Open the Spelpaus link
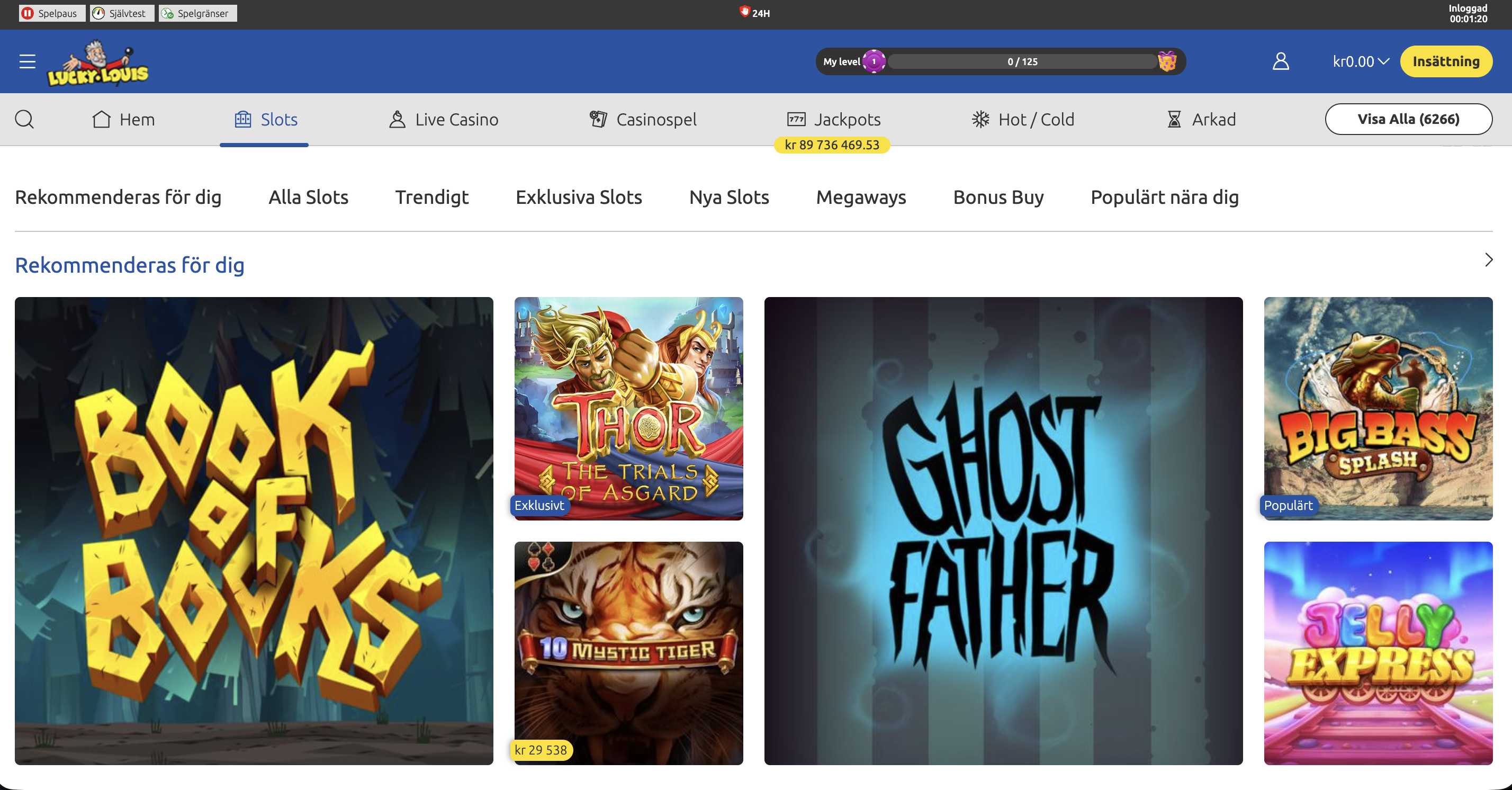 (52, 13)
